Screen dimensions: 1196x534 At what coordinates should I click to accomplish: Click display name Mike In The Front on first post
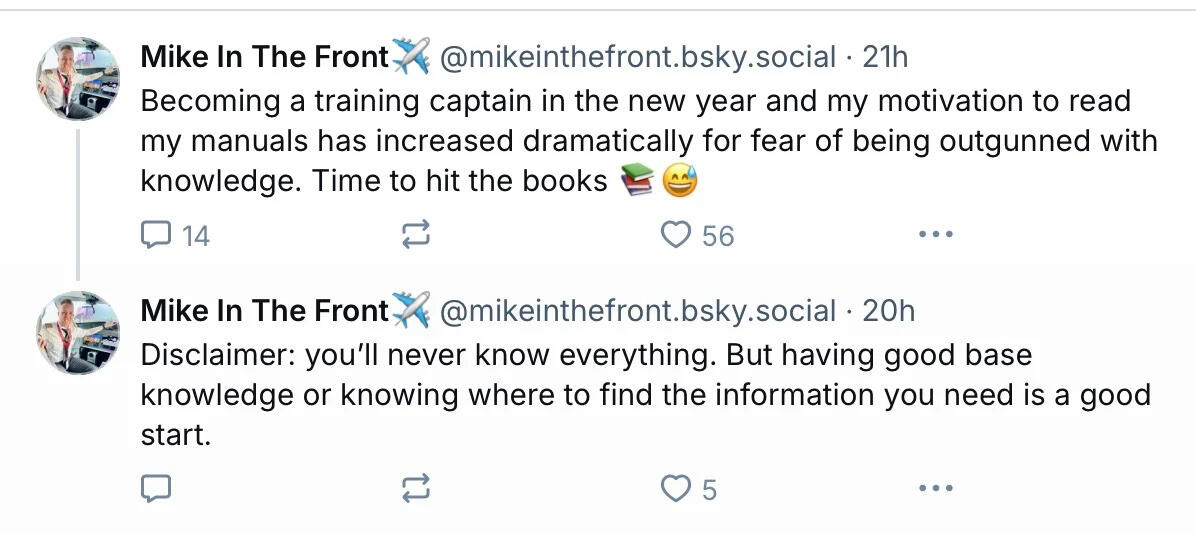264,58
